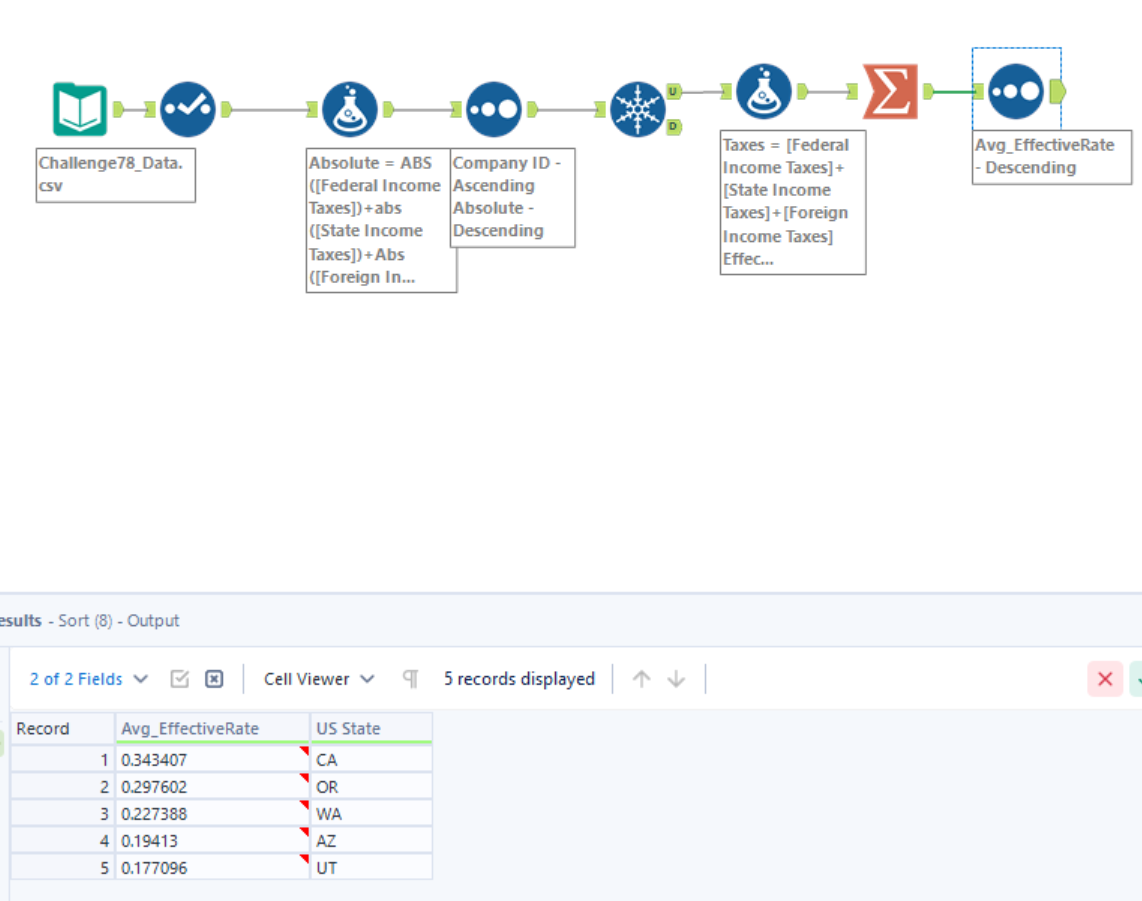Select all fields using the checkmark icon
This screenshot has width=1142, height=901.
click(x=180, y=679)
